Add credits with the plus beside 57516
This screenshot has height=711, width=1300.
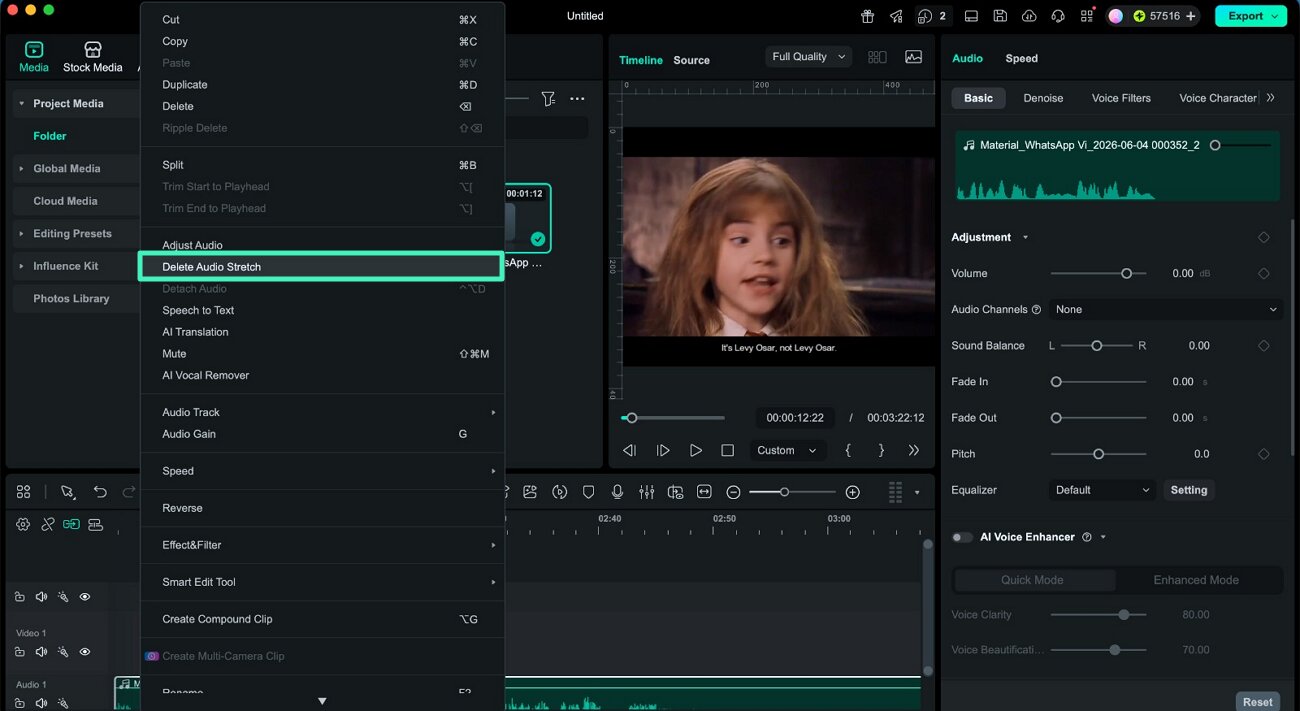coord(1190,16)
